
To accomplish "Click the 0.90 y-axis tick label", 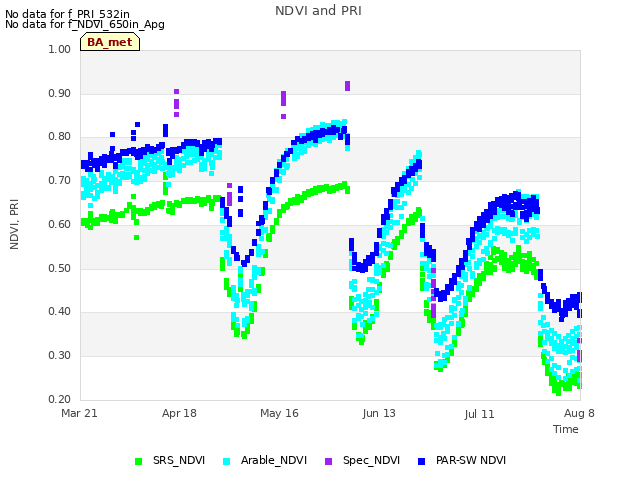I will pos(60,93).
